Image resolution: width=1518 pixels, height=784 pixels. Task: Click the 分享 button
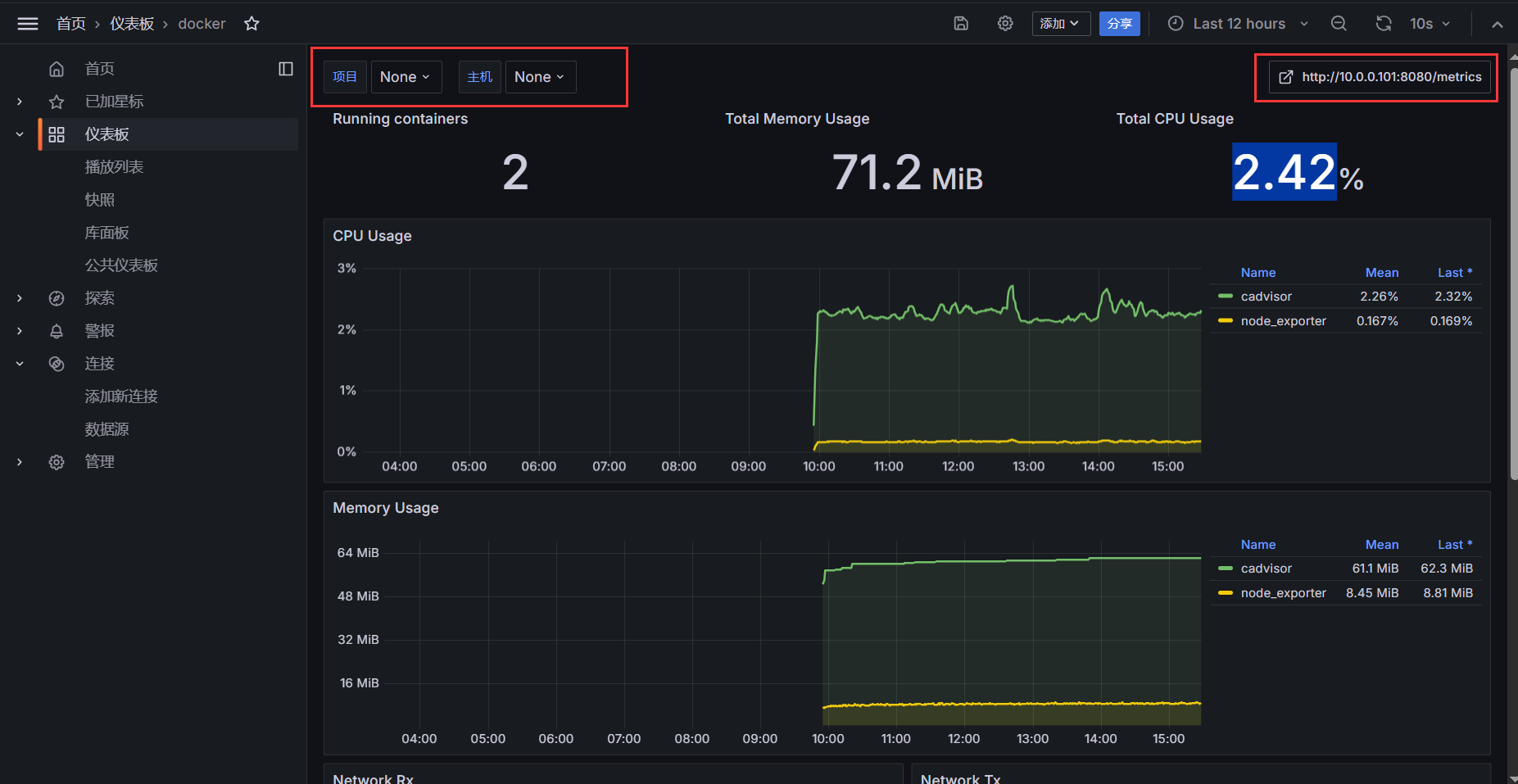pyautogui.click(x=1119, y=24)
